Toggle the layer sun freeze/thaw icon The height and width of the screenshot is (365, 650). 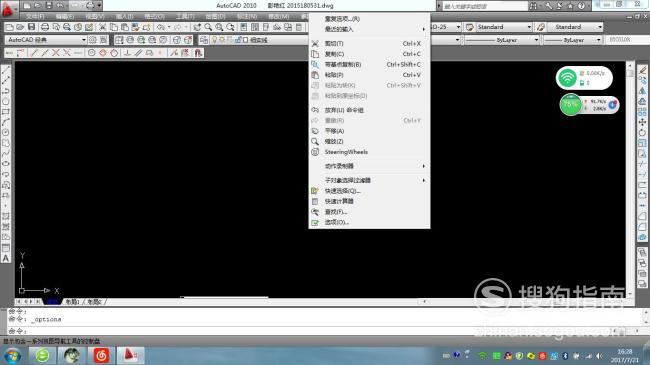(x=222, y=40)
